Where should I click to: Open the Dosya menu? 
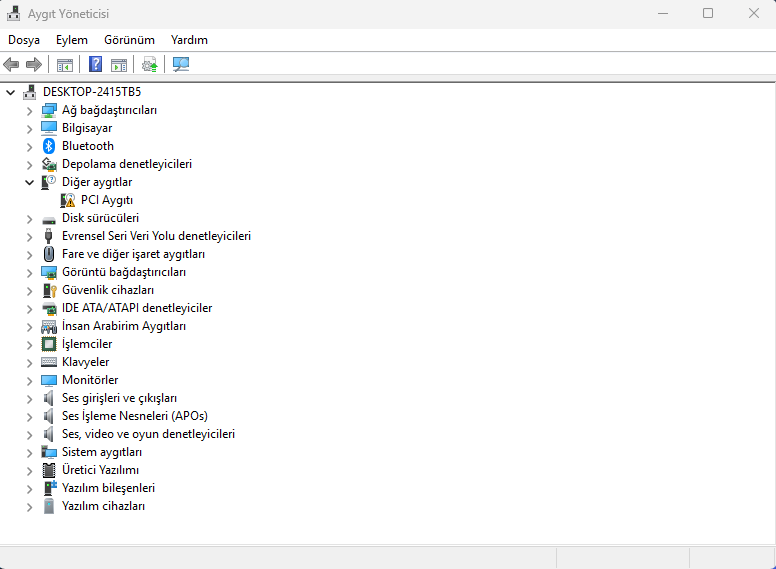tap(24, 40)
